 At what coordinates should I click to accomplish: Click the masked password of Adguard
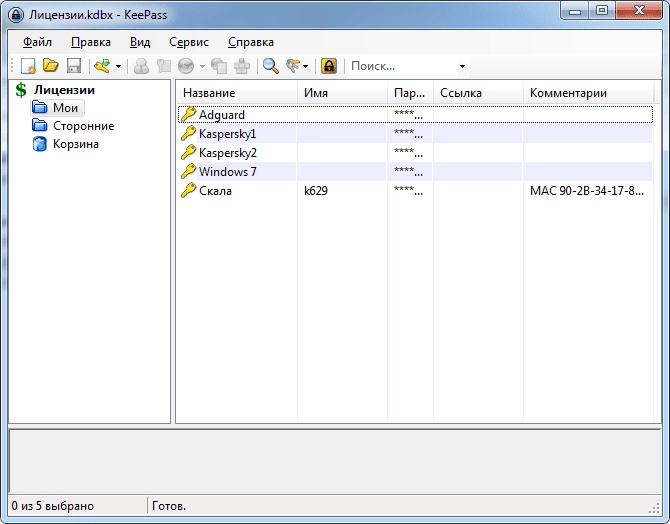pos(408,115)
